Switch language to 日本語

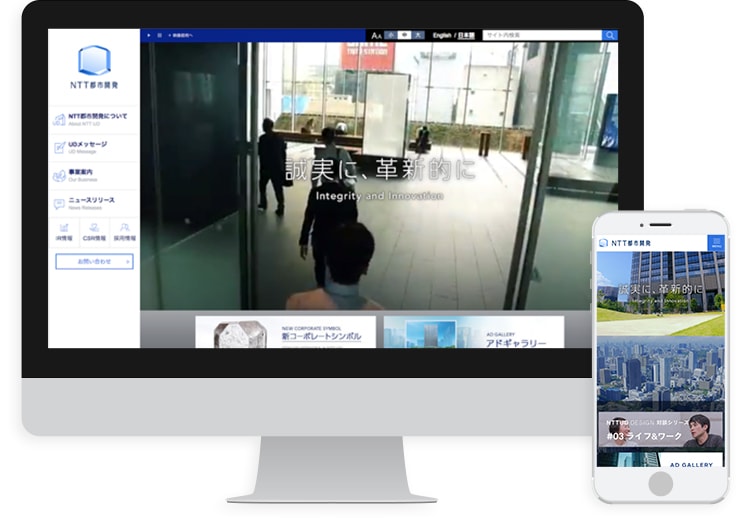point(466,35)
